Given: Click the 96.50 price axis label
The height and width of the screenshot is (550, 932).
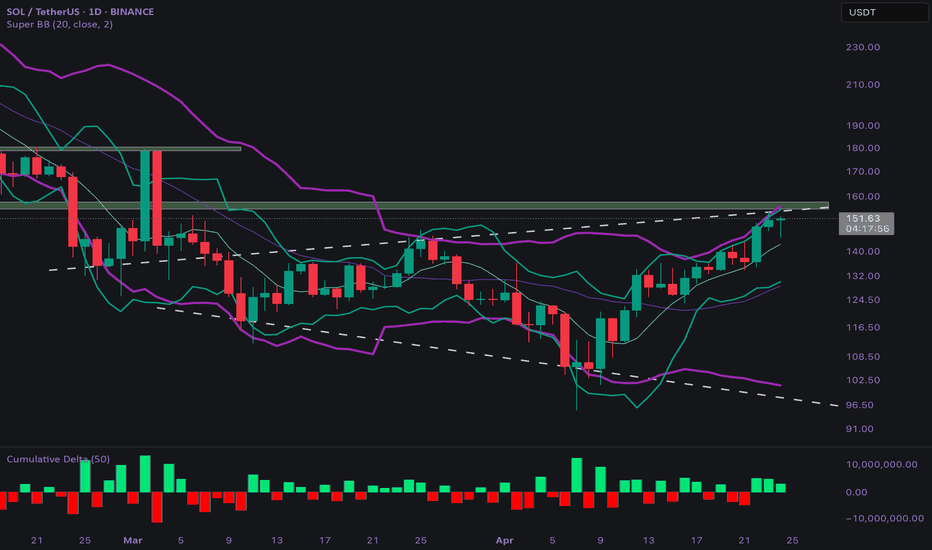Looking at the screenshot, I should point(859,405).
